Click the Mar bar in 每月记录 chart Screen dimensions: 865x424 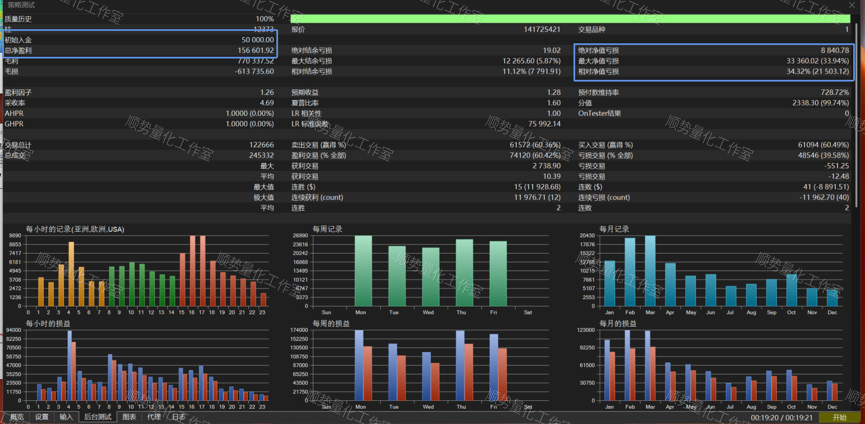[650, 271]
